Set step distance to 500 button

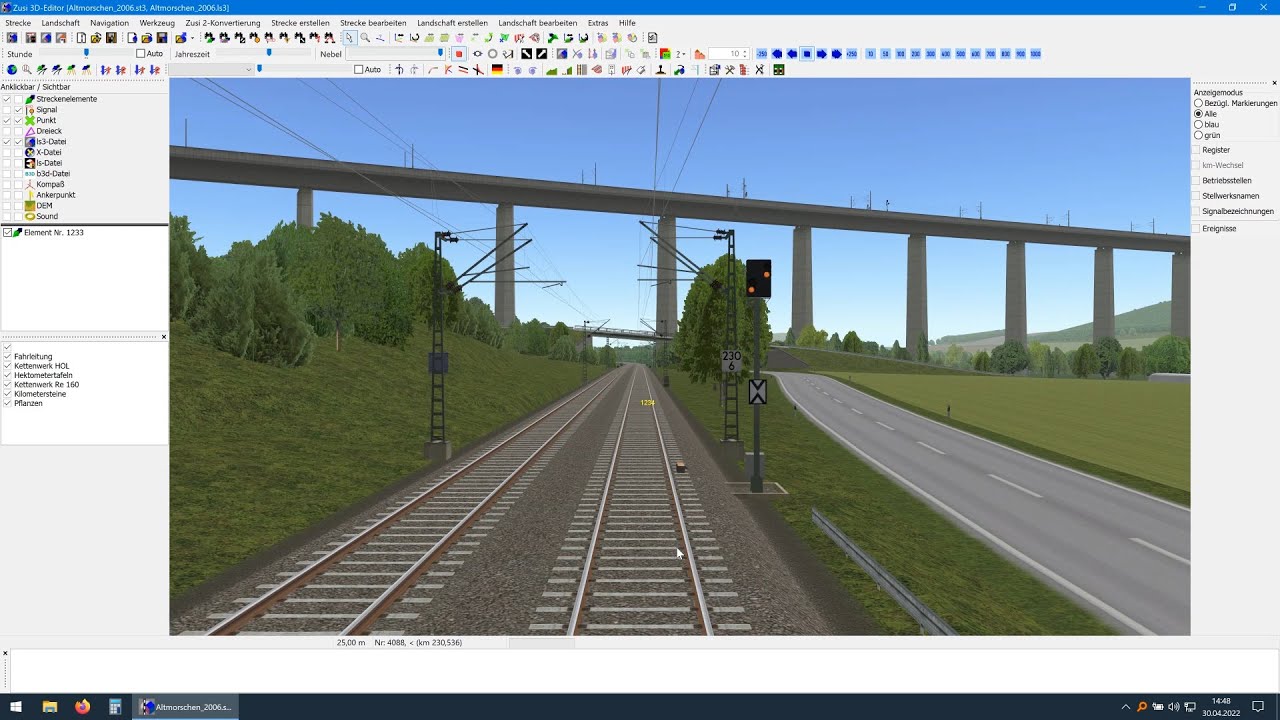pyautogui.click(x=961, y=54)
